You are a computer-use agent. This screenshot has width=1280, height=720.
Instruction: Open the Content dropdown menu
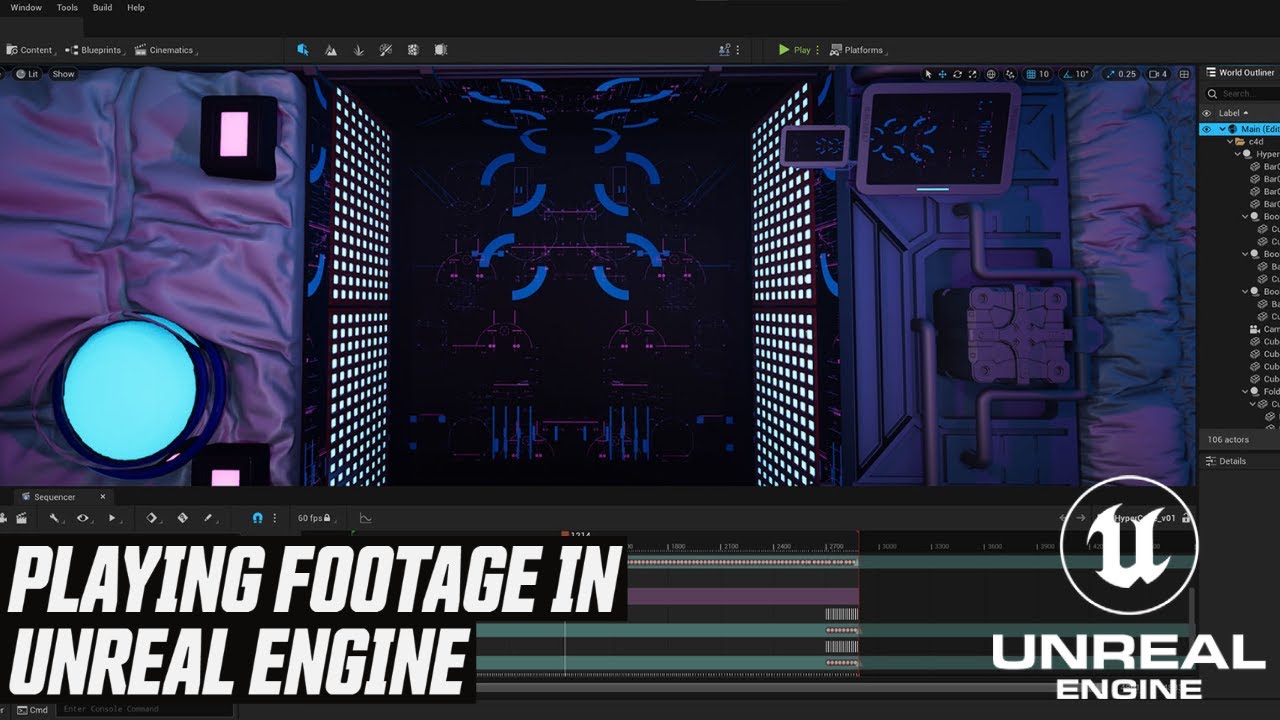point(30,50)
